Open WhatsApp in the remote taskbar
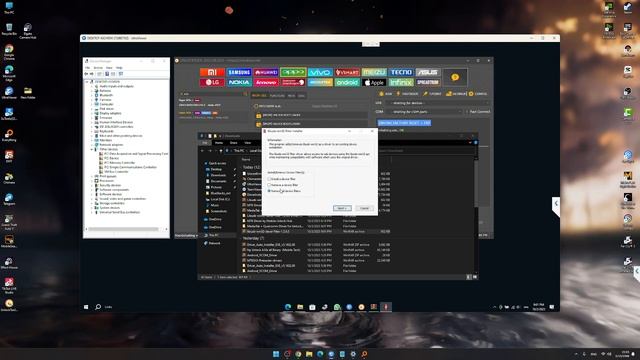Image resolution: width=640 pixels, height=360 pixels. coord(337,307)
